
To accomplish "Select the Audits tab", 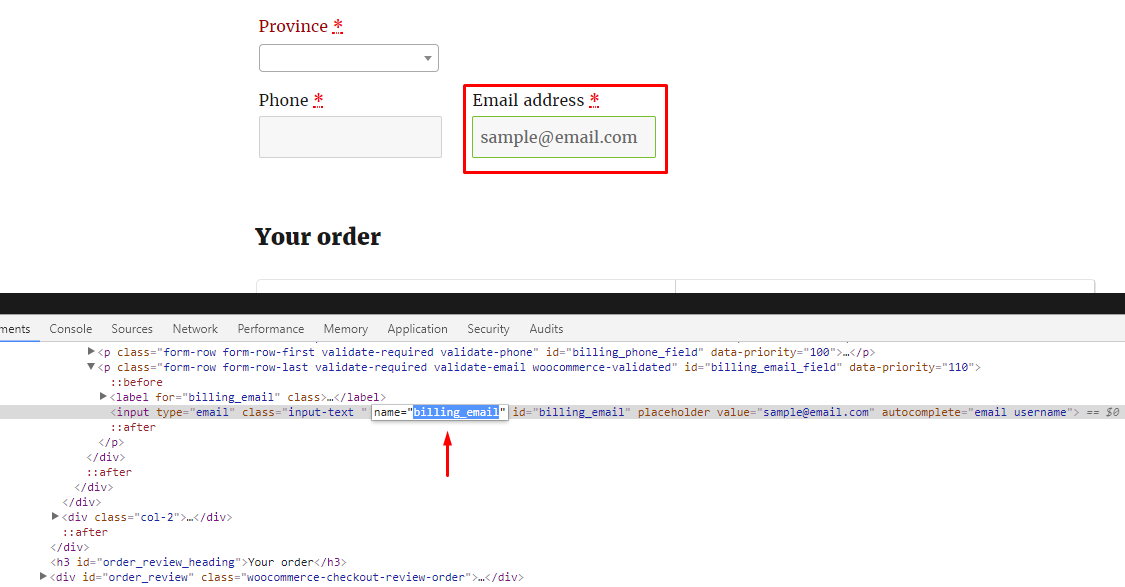I will pos(546,329).
